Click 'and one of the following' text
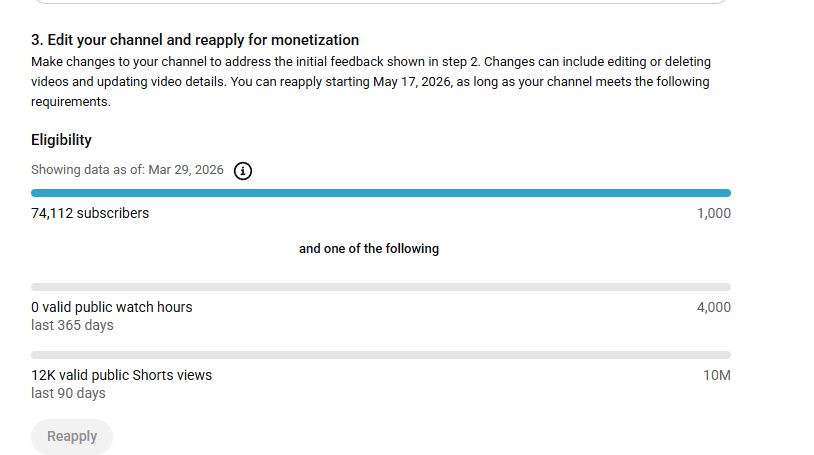 (369, 248)
